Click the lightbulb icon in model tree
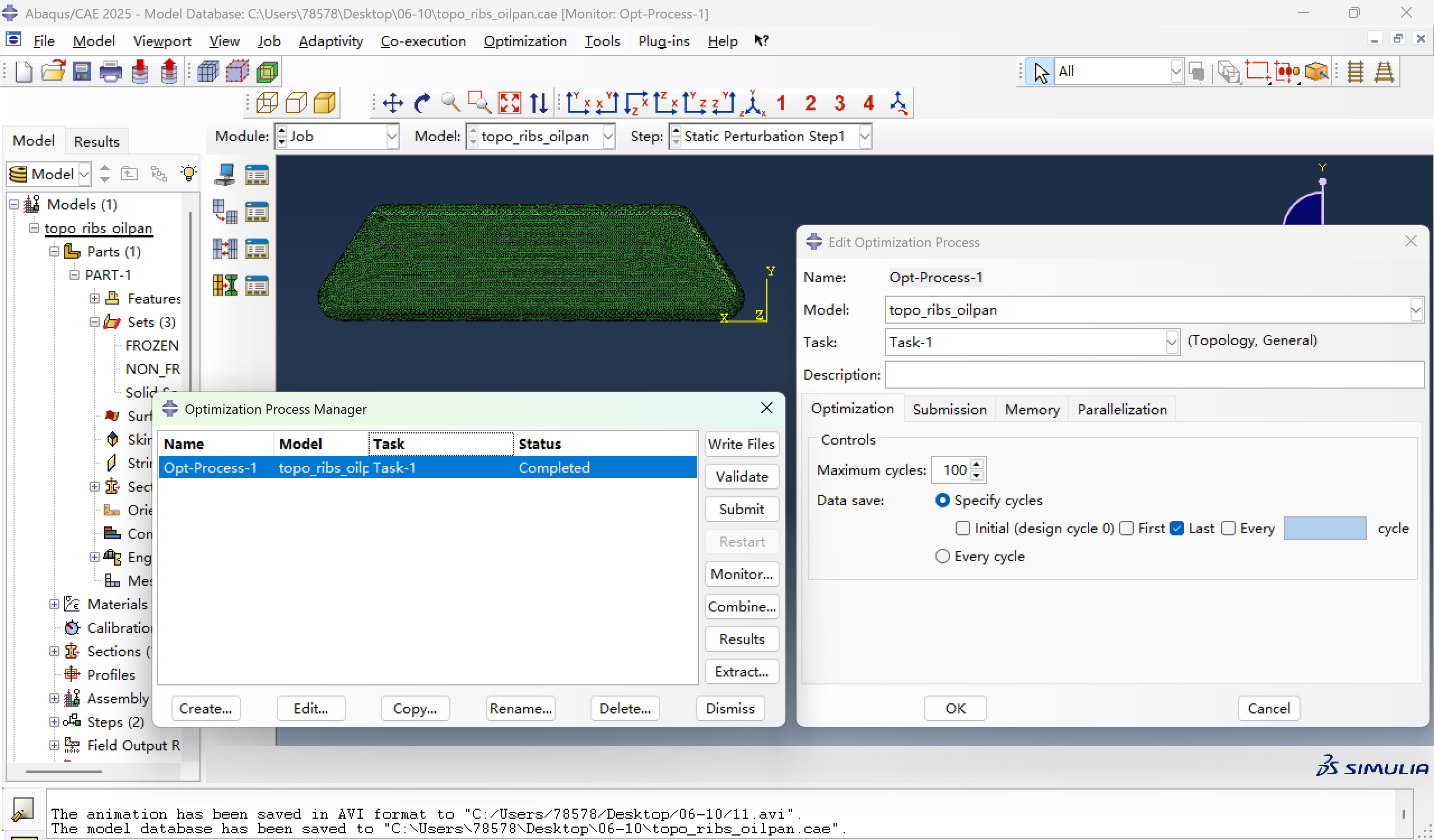This screenshot has height=840, width=1434. click(188, 174)
